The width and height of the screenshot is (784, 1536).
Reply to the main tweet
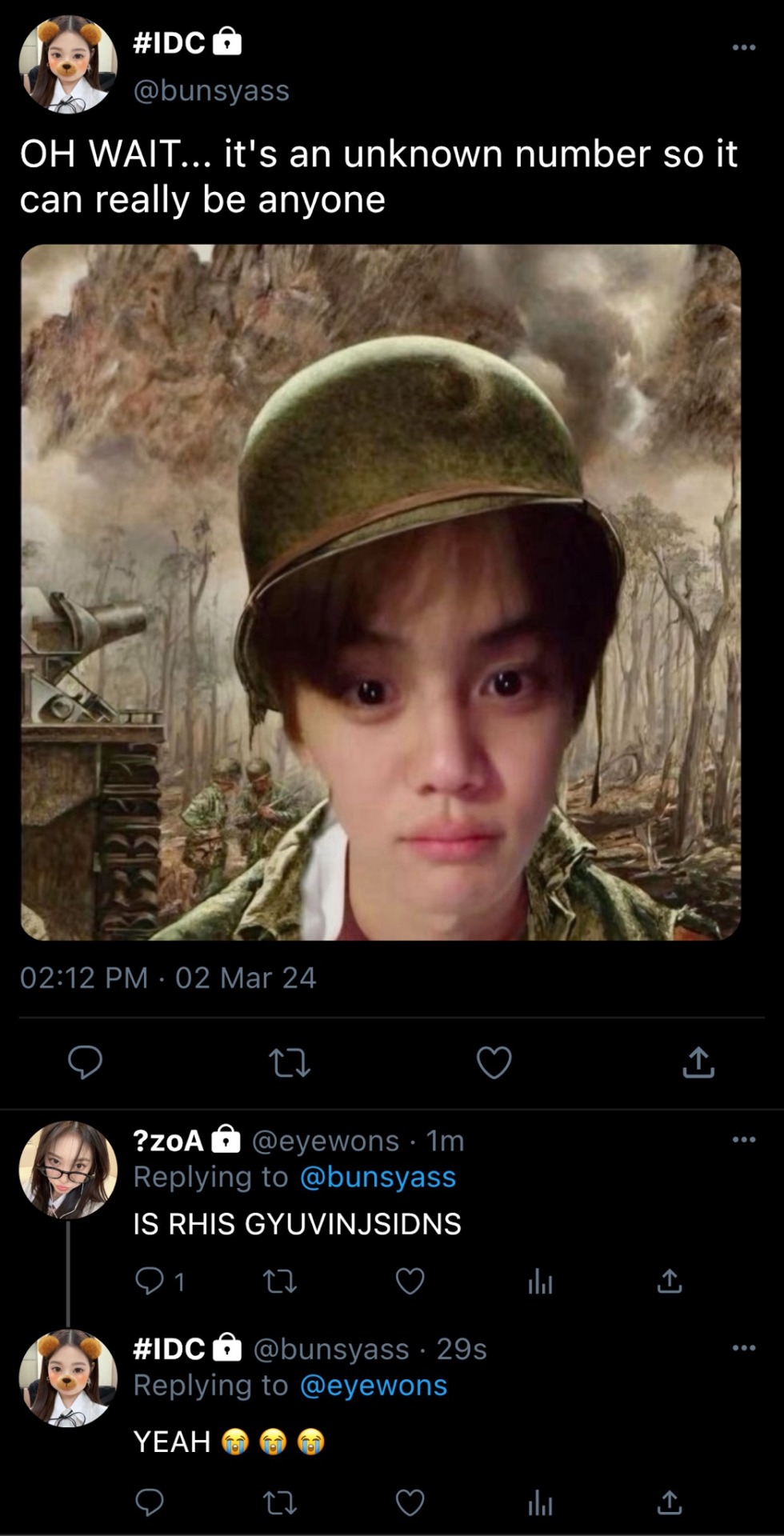point(85,1062)
